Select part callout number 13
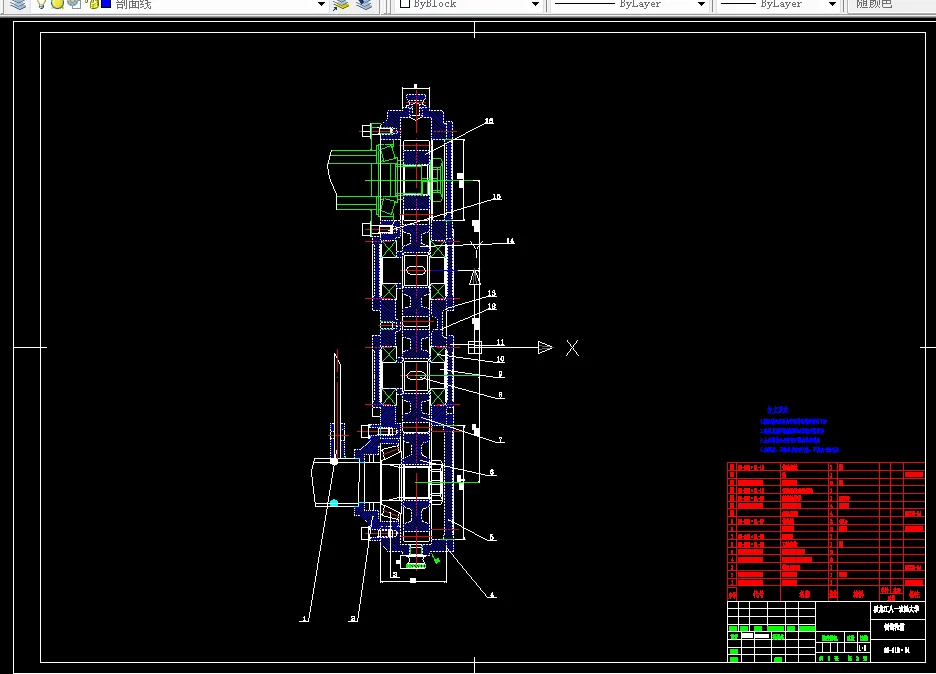936x674 pixels. click(x=491, y=293)
